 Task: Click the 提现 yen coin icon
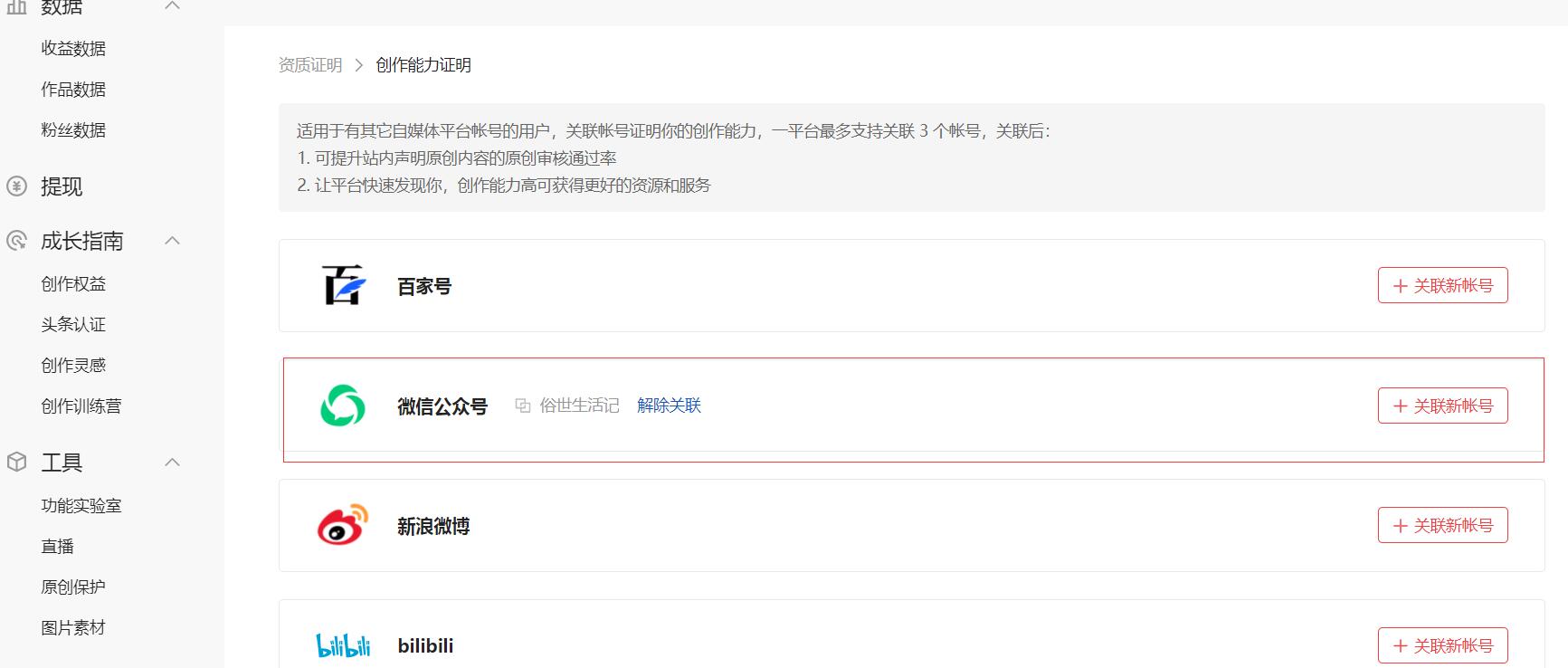point(16,186)
